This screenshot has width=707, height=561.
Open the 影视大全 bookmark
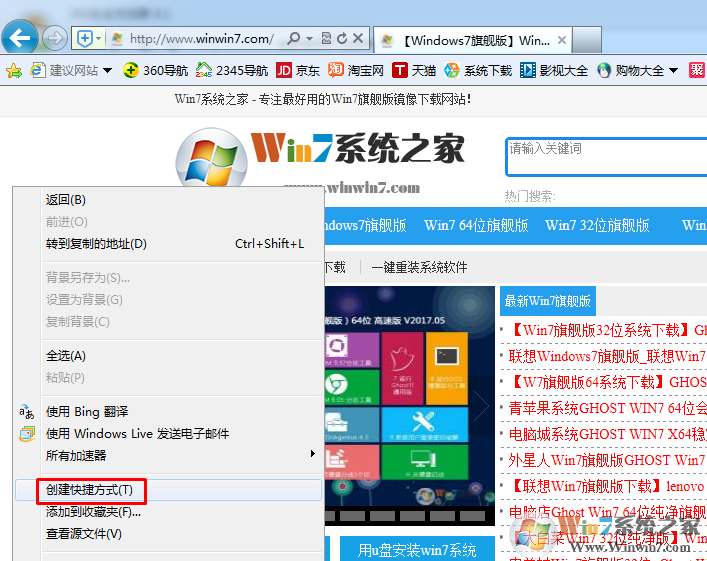pyautogui.click(x=554, y=70)
